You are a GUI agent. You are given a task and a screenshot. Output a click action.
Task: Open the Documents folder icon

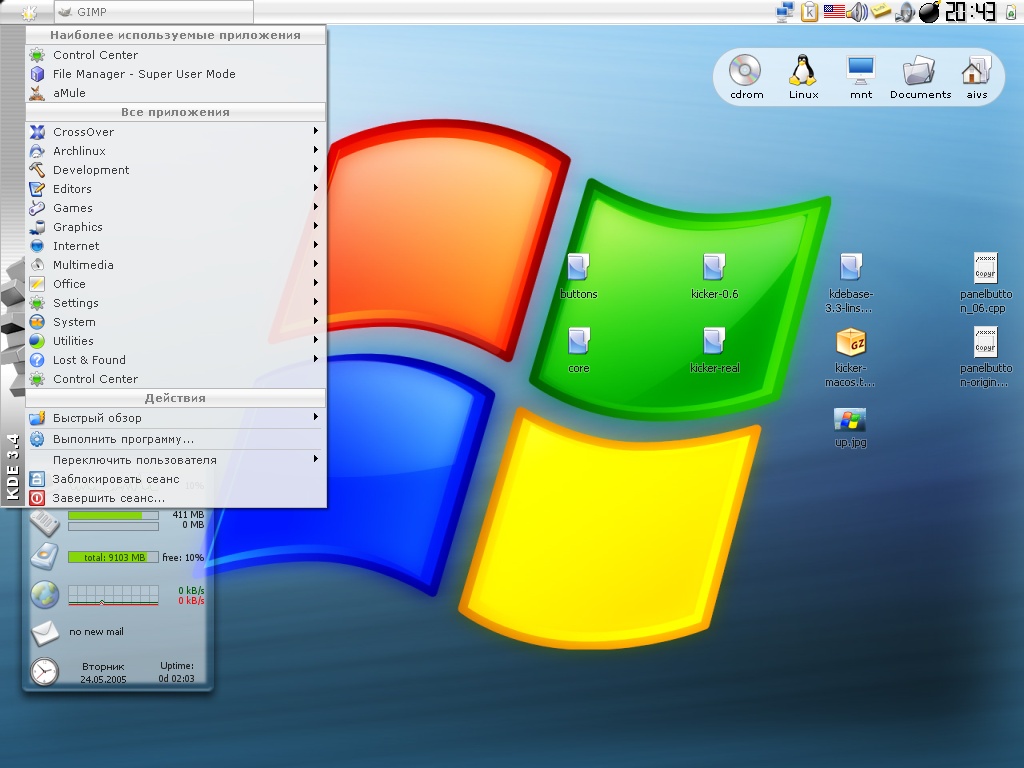click(x=920, y=76)
